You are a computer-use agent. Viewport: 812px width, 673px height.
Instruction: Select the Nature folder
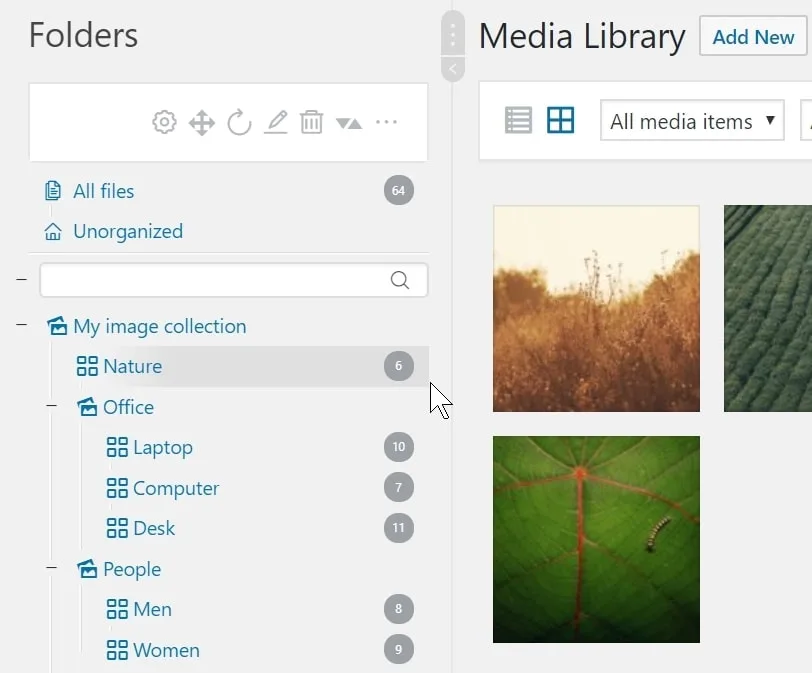pyautogui.click(x=133, y=366)
